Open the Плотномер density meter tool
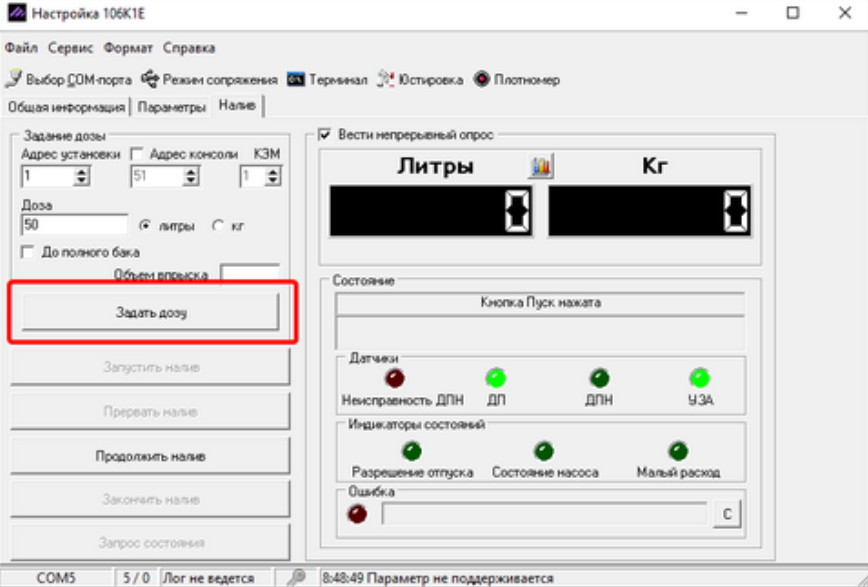Image resolution: width=868 pixels, height=587 pixels. coord(516,80)
